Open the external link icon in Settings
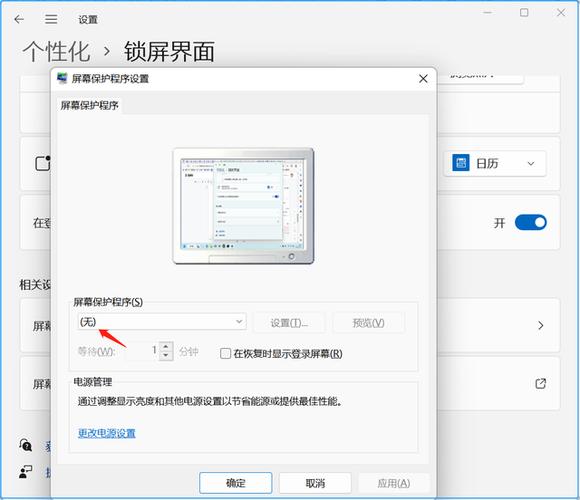 pos(540,384)
